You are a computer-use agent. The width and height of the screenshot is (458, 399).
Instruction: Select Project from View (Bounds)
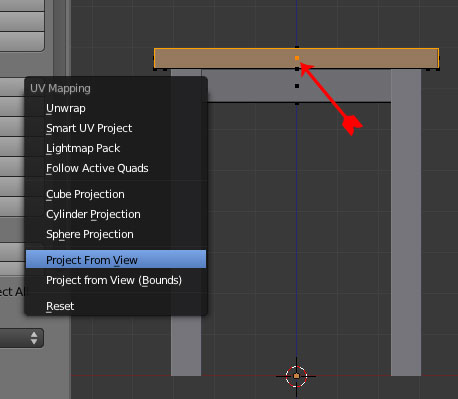[x=116, y=280]
